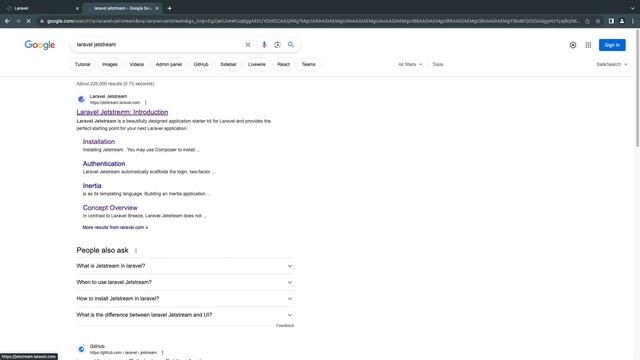This screenshot has width=640, height=360.
Task: Clear the search box with the X
Action: click(248, 44)
